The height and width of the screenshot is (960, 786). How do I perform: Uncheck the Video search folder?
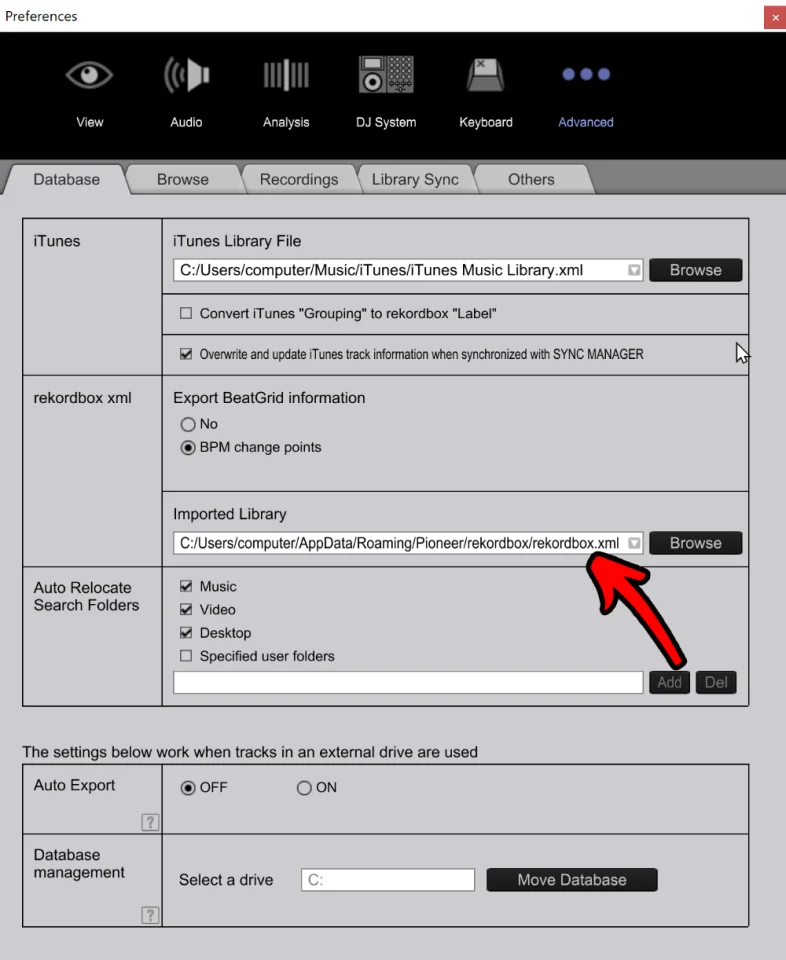(x=186, y=610)
